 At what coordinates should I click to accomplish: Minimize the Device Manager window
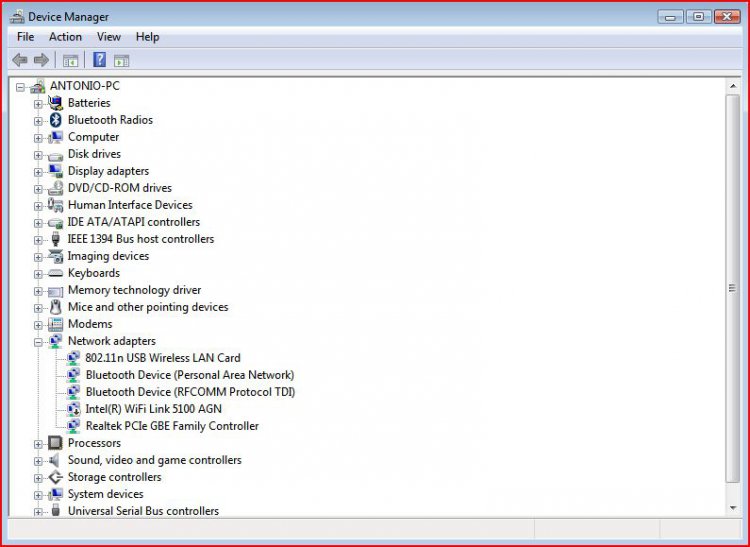pyautogui.click(x=670, y=17)
